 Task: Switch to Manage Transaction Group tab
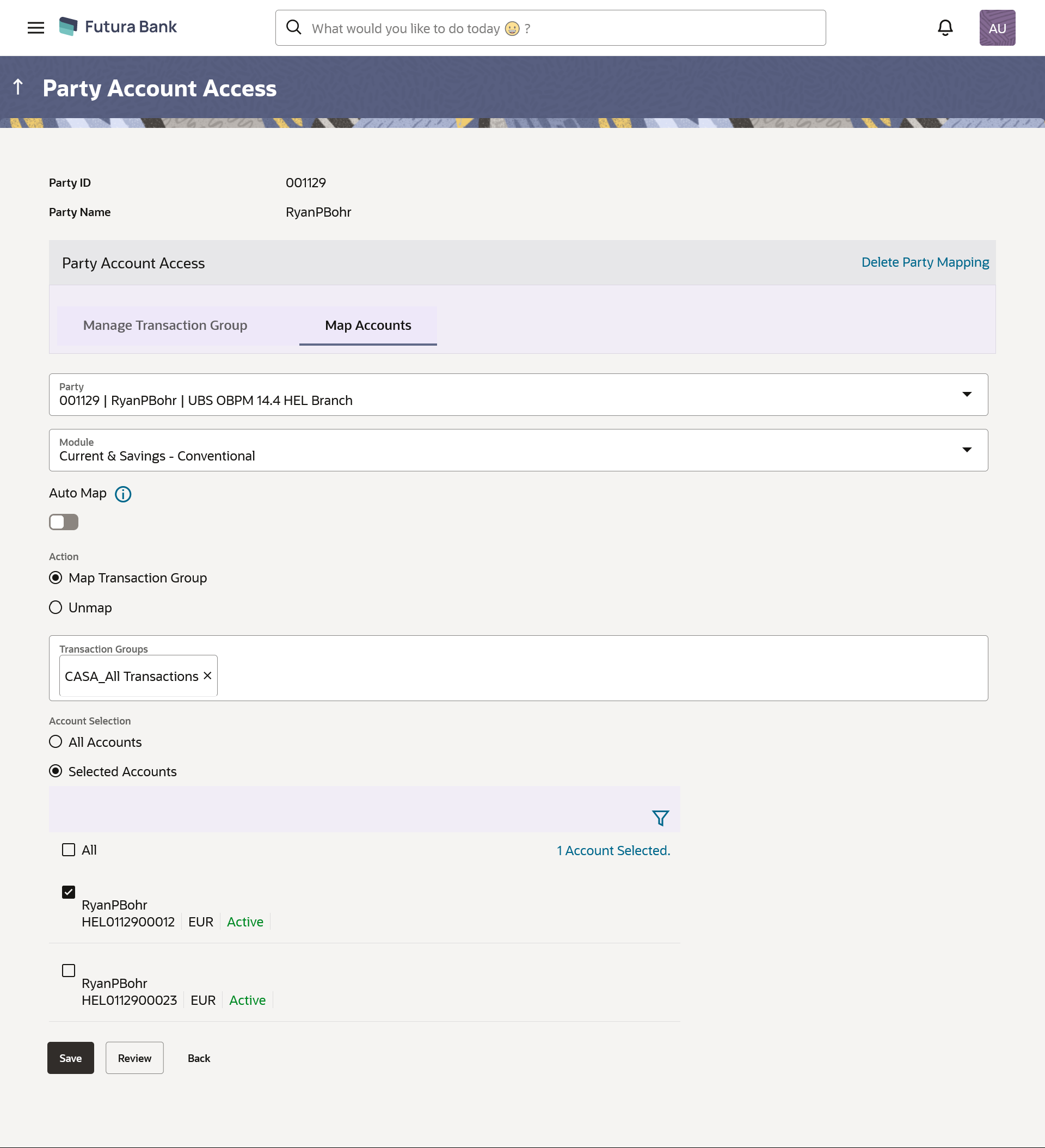pos(165,325)
